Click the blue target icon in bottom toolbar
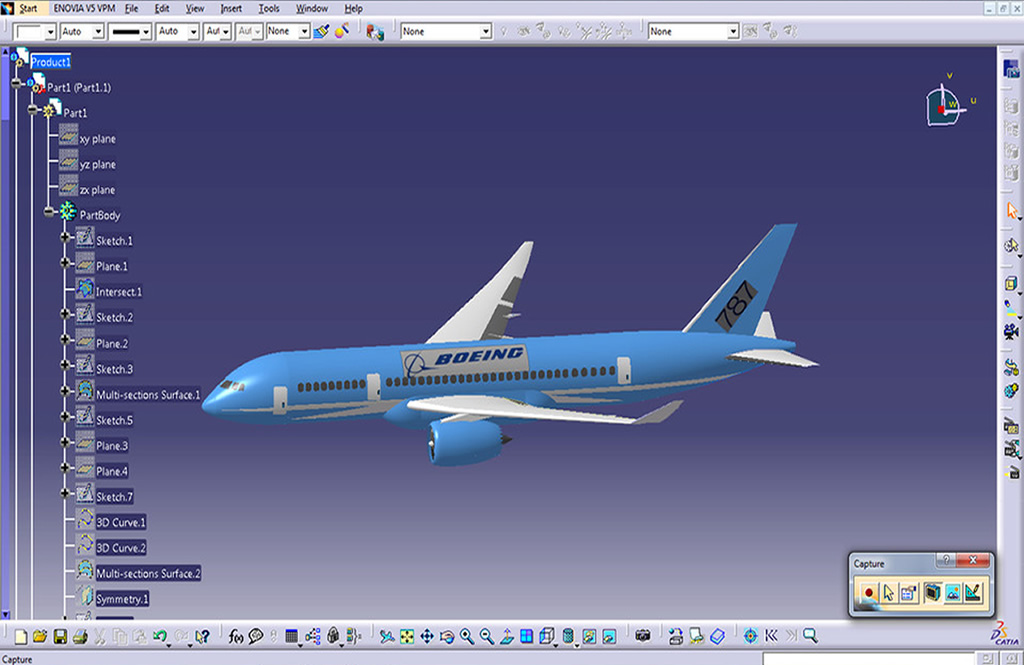The image size is (1024, 665). click(750, 636)
